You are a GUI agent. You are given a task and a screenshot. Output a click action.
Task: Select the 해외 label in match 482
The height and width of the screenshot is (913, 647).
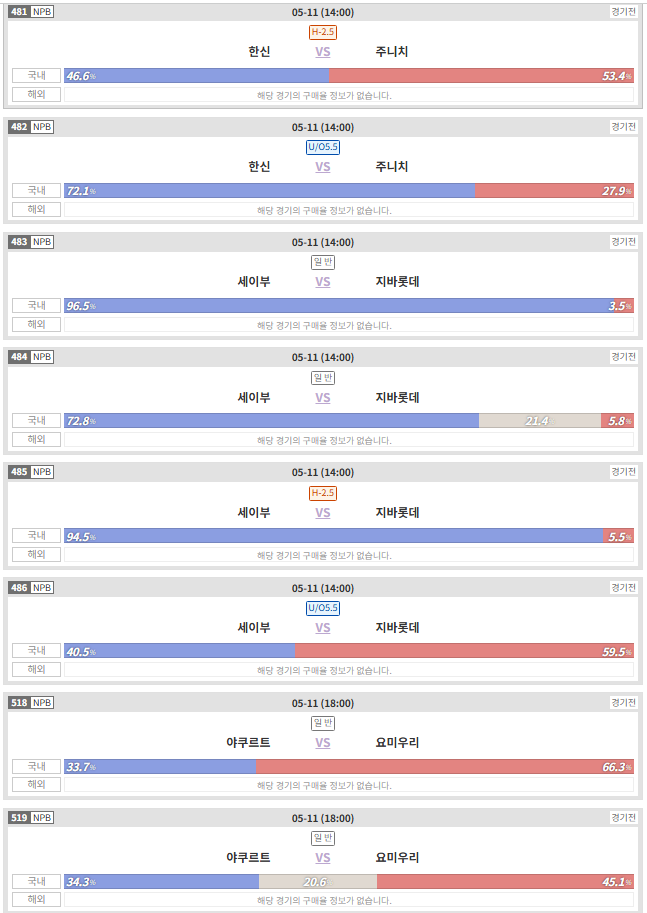(36, 209)
